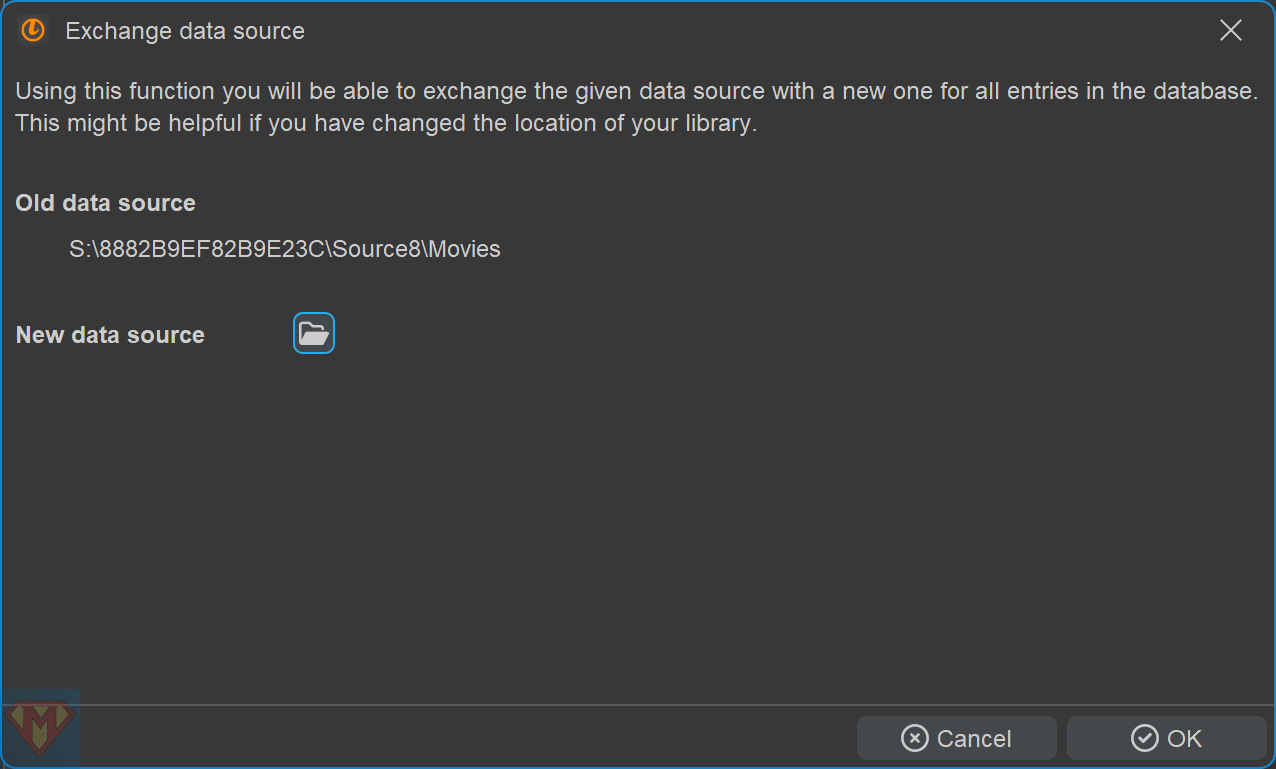Viewport: 1276px width, 769px height.
Task: Click the separator line above the buttons
Action: (640, 705)
